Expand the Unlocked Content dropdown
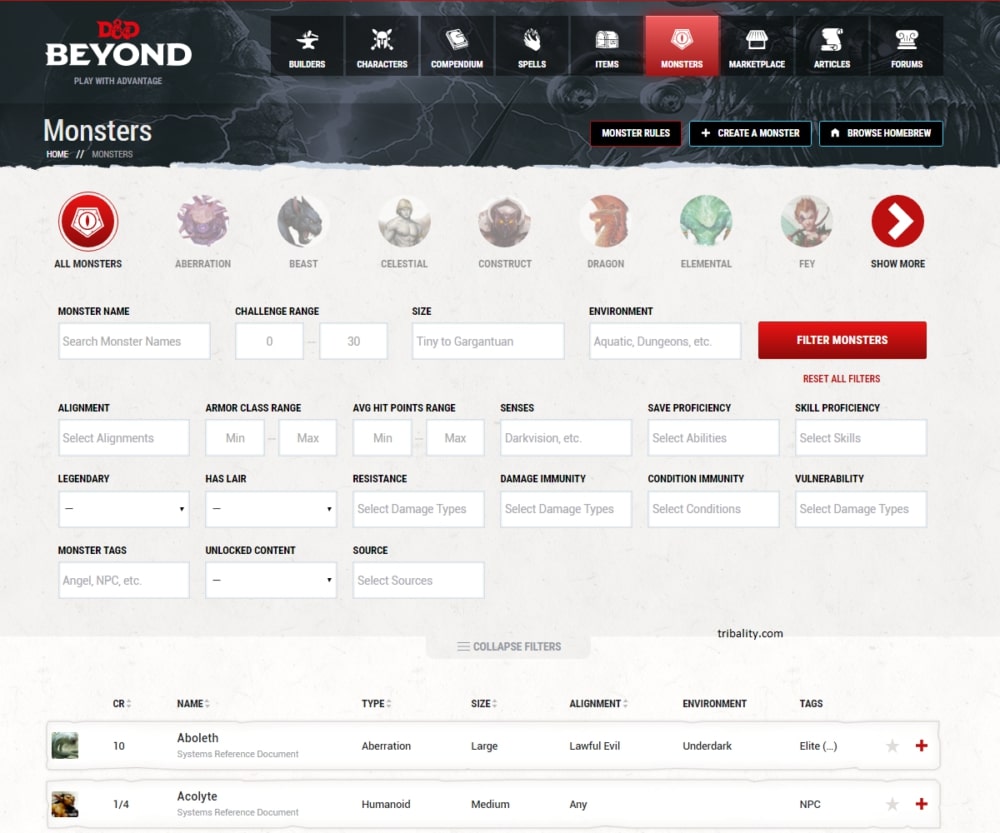The height and width of the screenshot is (833, 1000). pos(271,580)
